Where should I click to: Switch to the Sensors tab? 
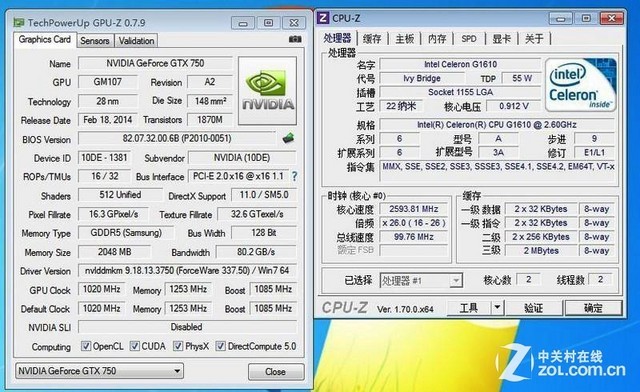pyautogui.click(x=95, y=41)
